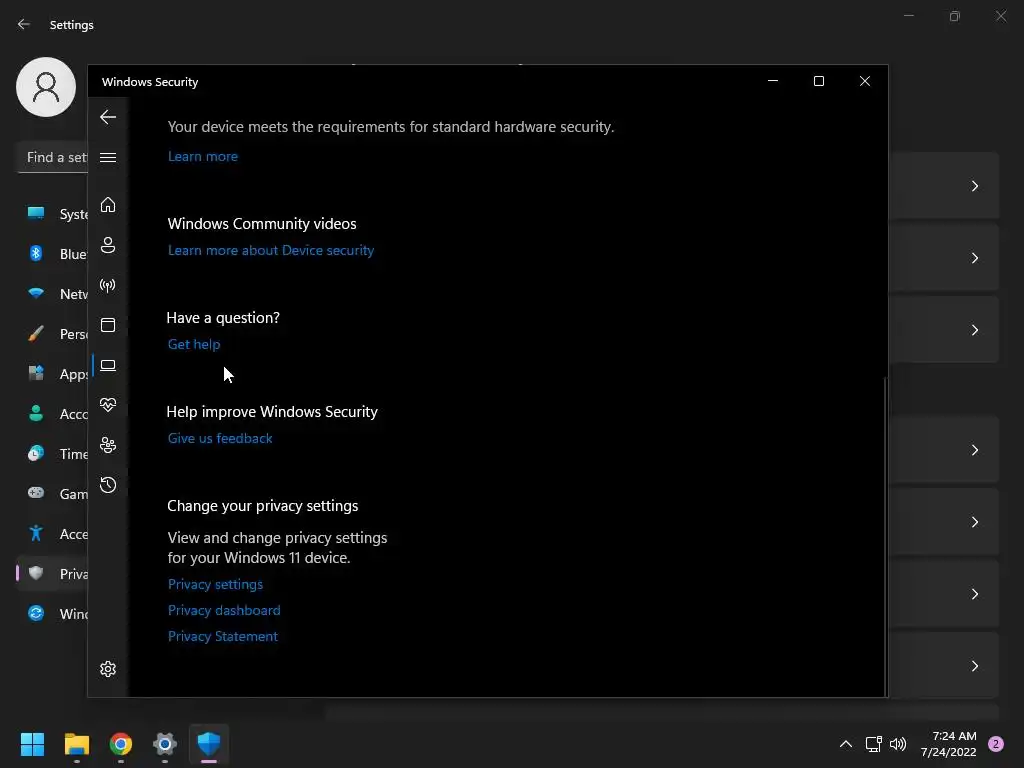
Task: Click the Get help link
Action: [194, 345]
